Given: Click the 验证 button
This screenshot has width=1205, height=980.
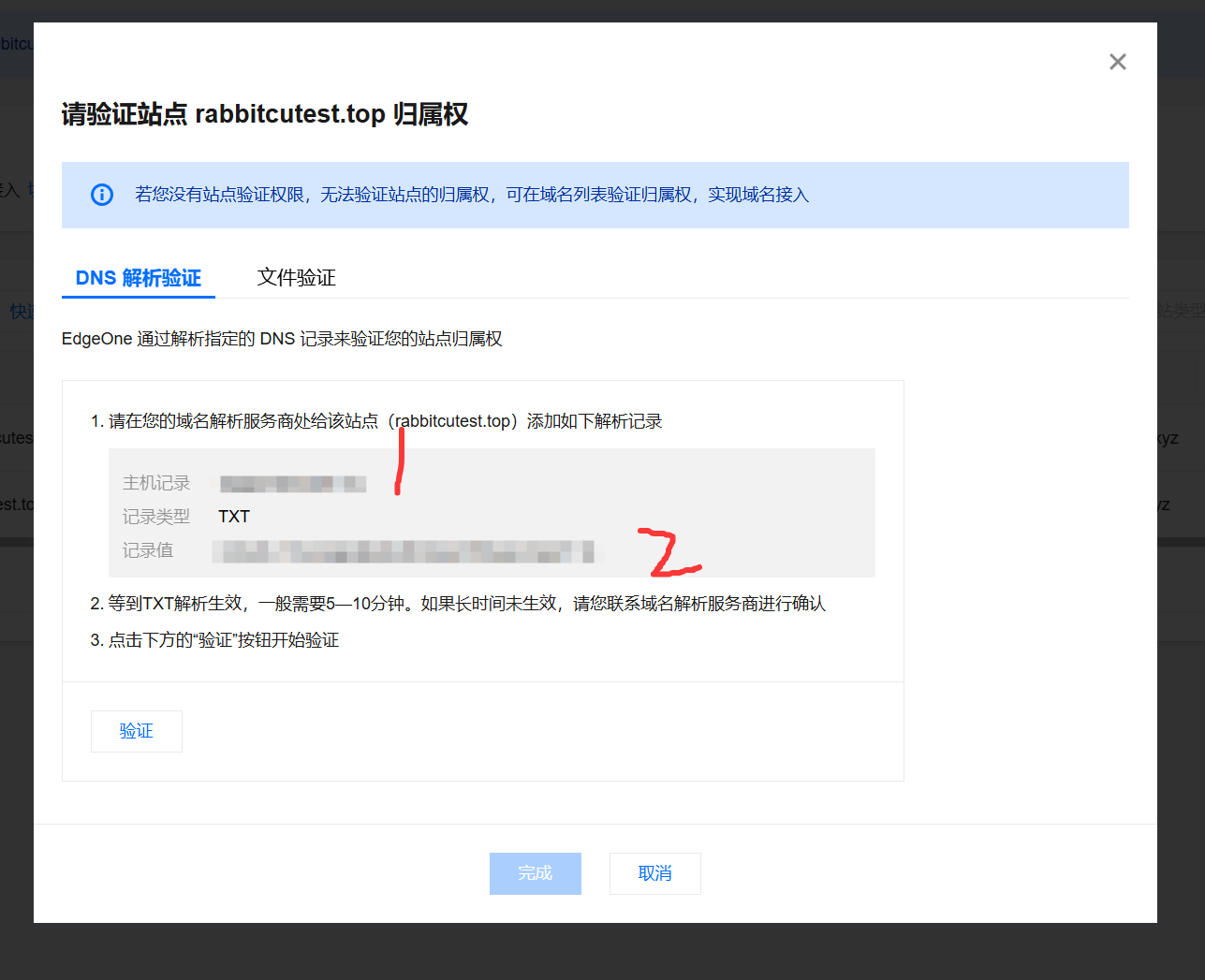Looking at the screenshot, I should (x=137, y=731).
